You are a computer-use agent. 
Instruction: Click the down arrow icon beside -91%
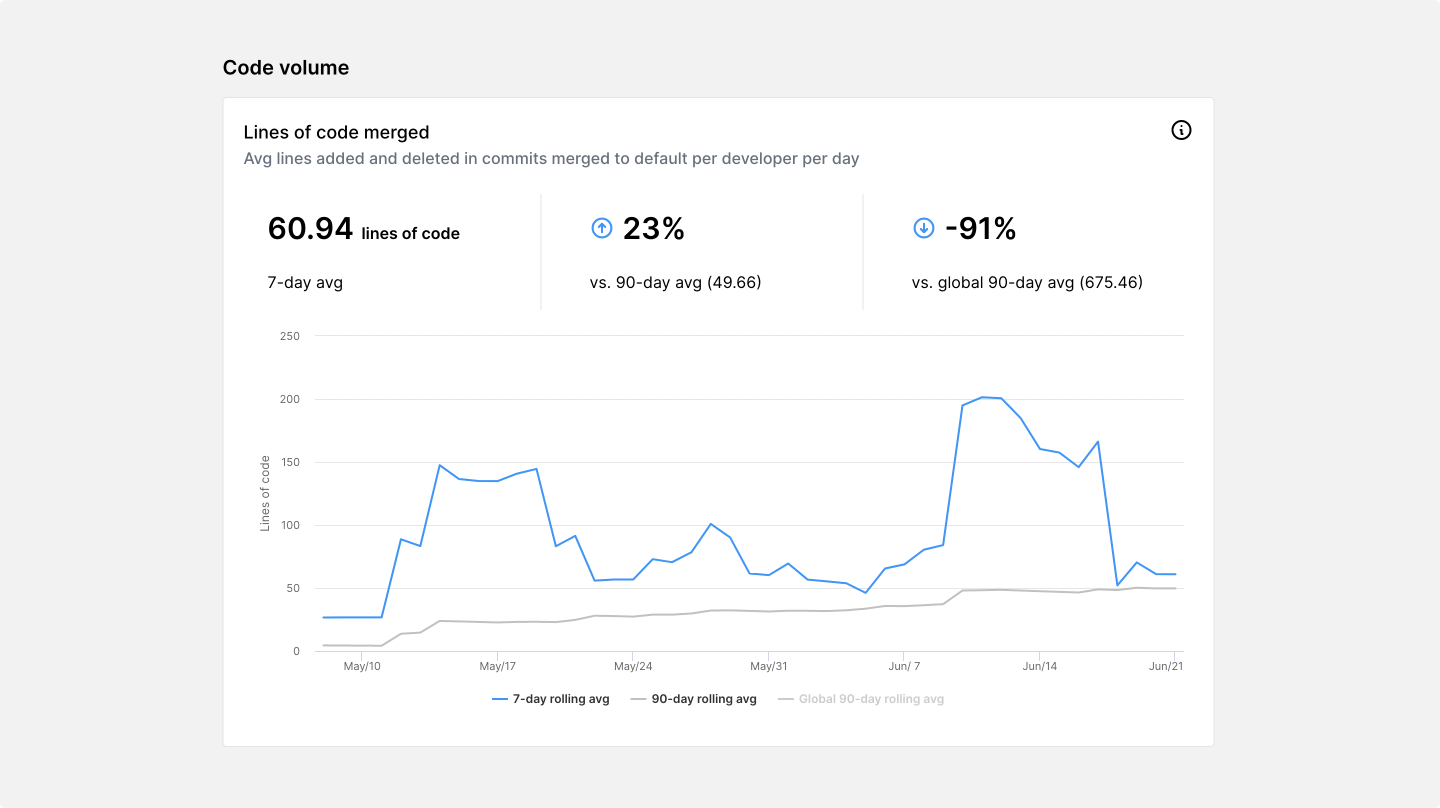(923, 229)
